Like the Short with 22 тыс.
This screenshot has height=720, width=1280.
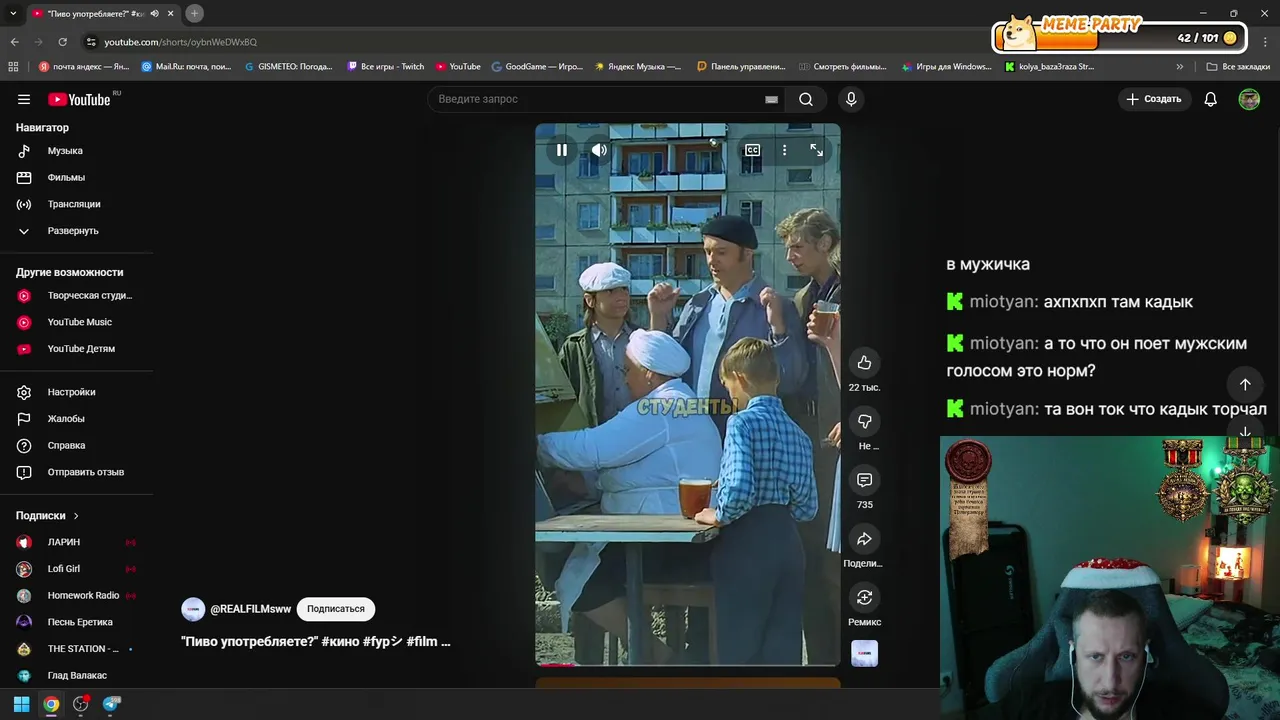click(x=864, y=363)
